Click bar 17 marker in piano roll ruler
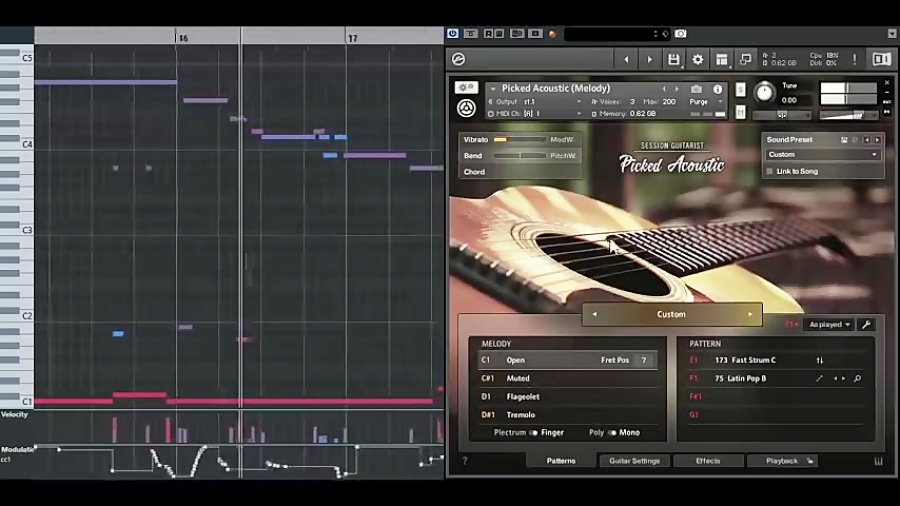 tap(352, 38)
